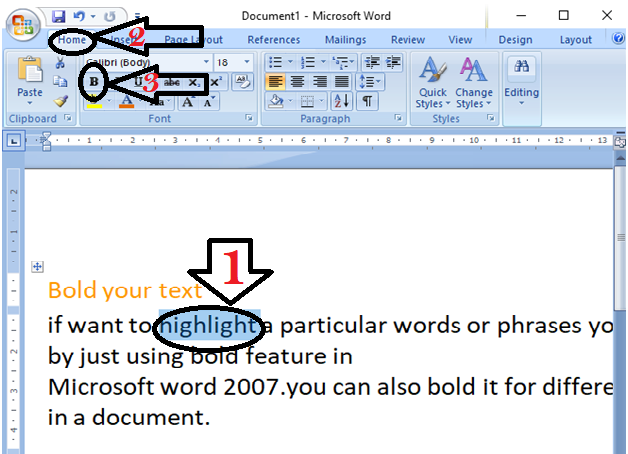The image size is (628, 454).
Task: Click the "Bold your text" heading
Action: click(x=125, y=291)
